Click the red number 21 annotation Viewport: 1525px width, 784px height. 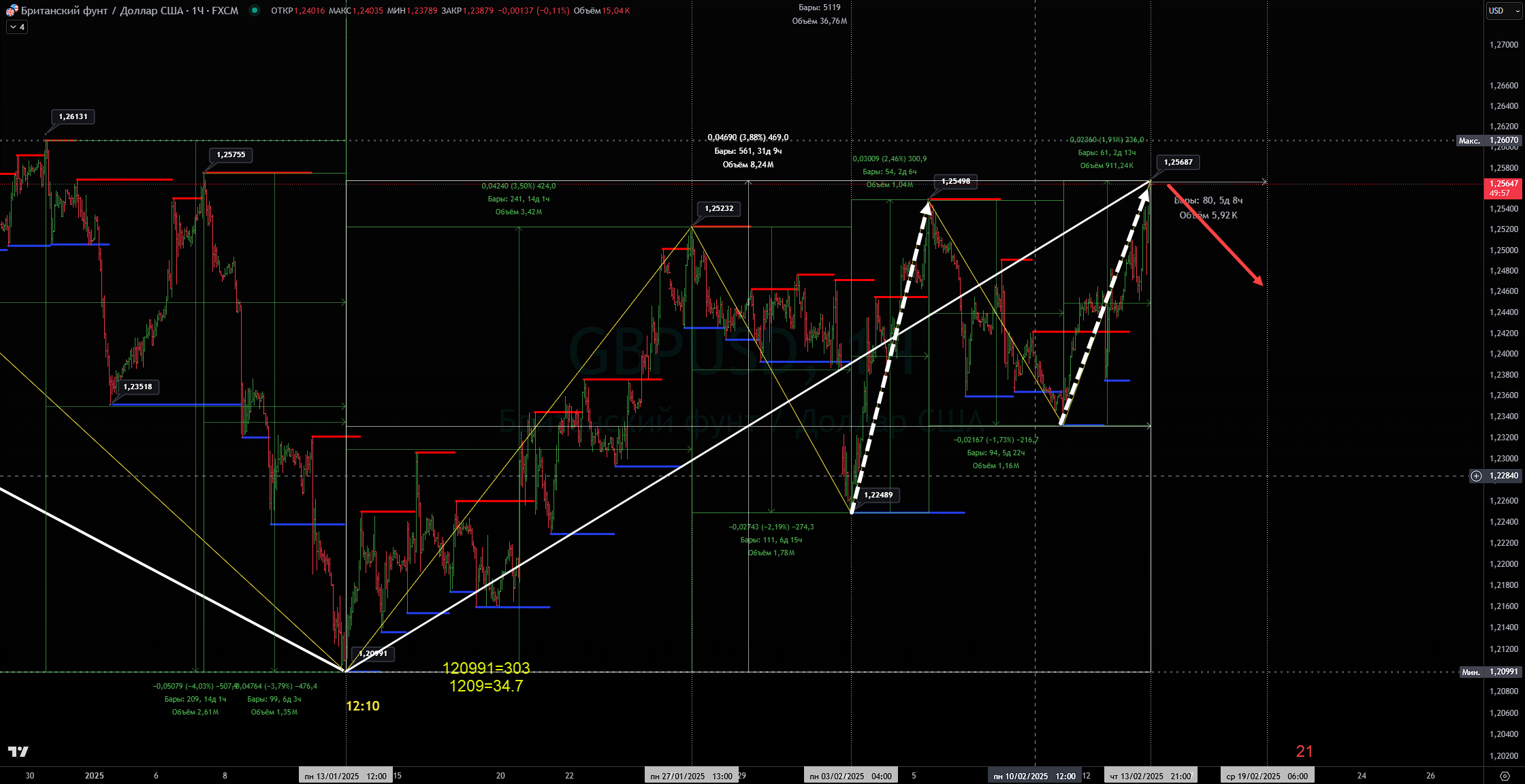[1304, 751]
